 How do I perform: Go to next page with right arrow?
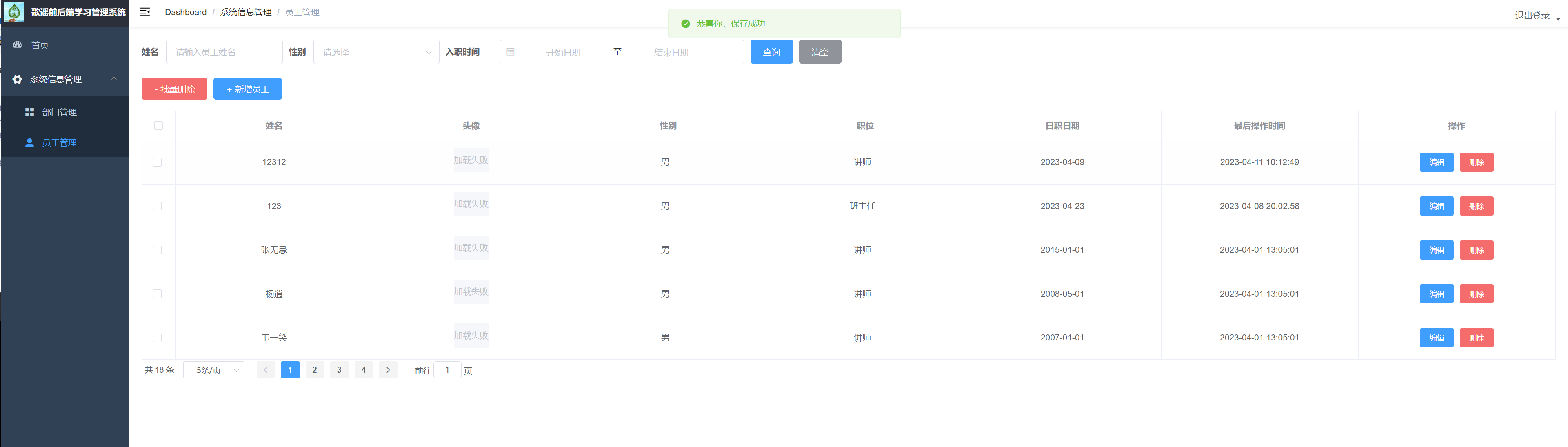(388, 370)
